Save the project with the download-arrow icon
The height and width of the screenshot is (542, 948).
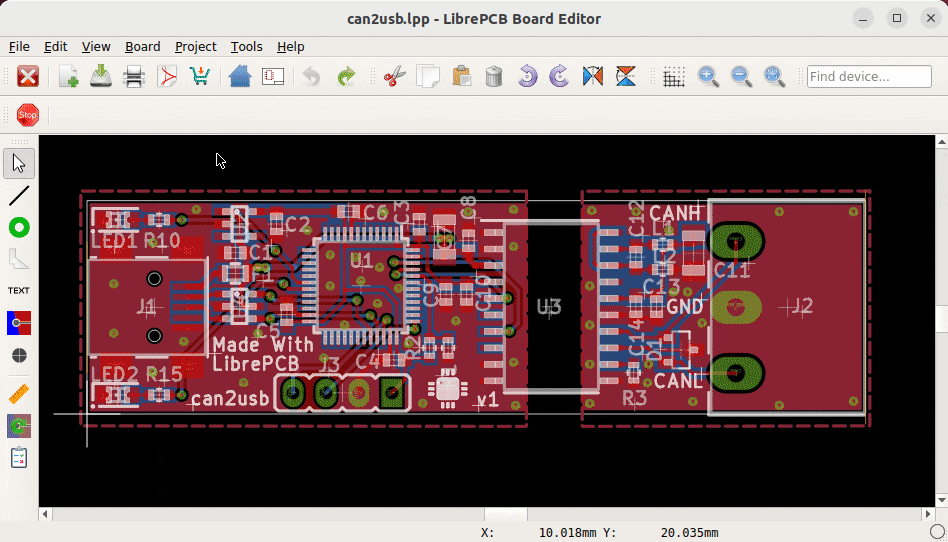tap(102, 76)
